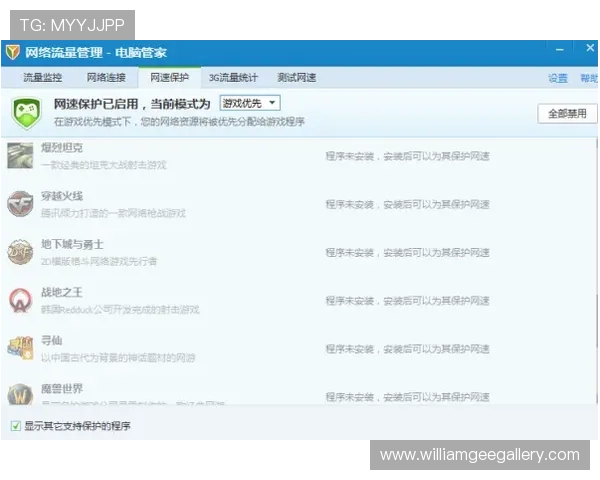Open the 游戏优先 mode dropdown
Image resolution: width=600 pixels, height=480 pixels.
pos(250,103)
